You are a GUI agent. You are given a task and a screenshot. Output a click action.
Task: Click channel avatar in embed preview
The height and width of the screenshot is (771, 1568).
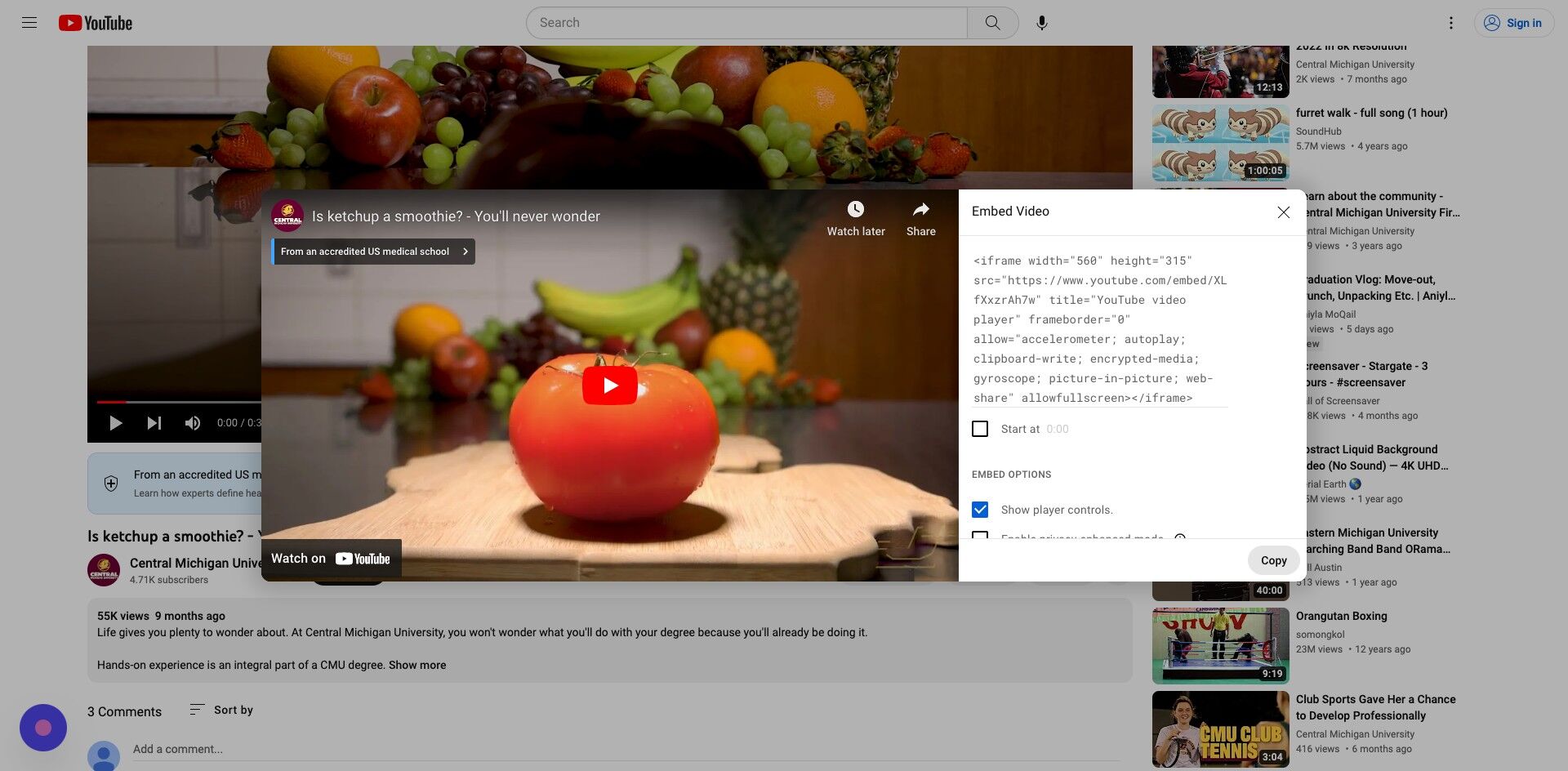point(287,216)
